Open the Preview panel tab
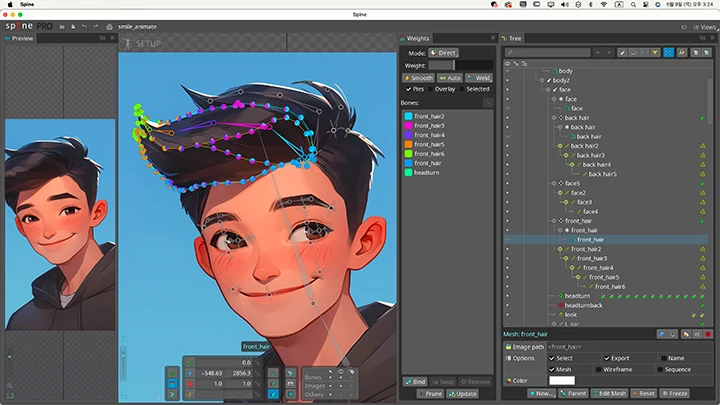Screen dimensions: 720x405 19,38
